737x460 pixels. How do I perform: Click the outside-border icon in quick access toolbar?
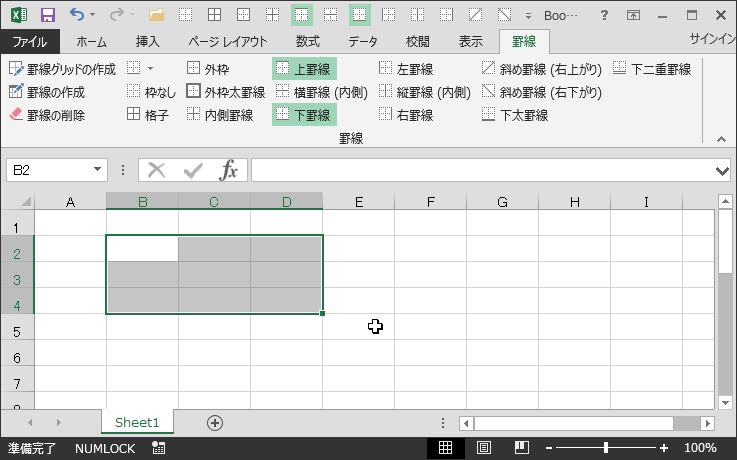click(x=243, y=15)
